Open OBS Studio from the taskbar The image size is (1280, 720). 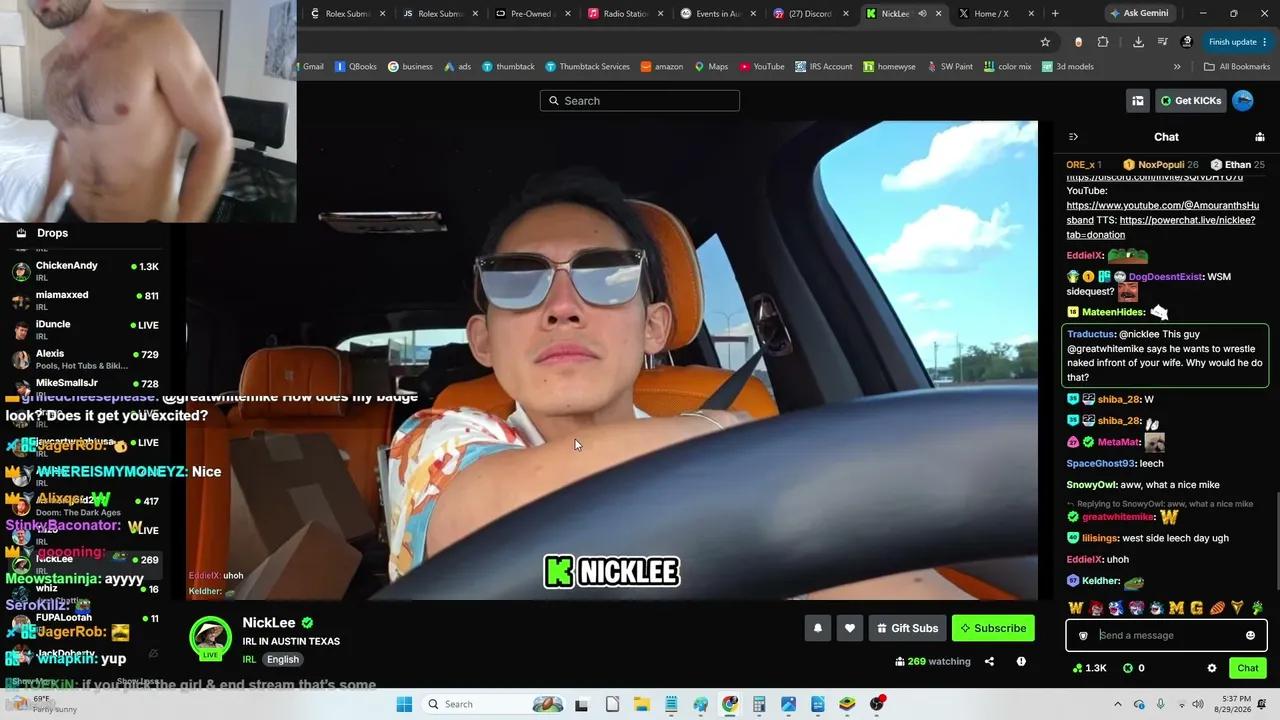coord(877,704)
